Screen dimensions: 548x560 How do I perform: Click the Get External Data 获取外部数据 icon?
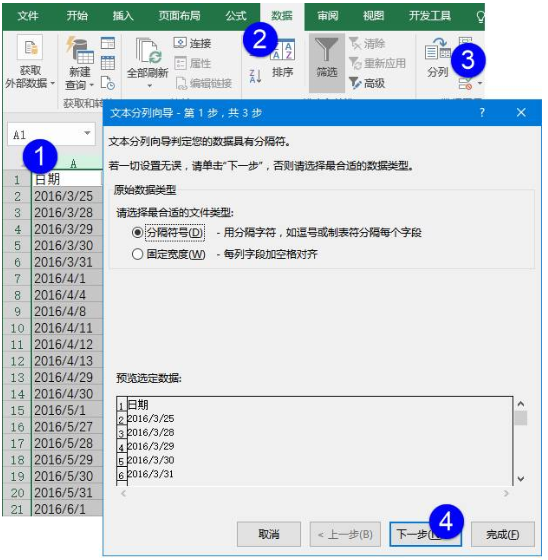coord(30,48)
